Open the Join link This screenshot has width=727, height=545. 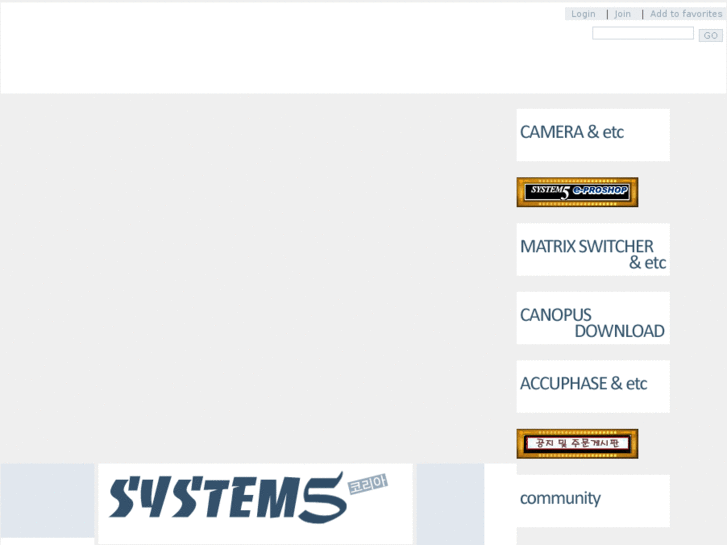coord(622,14)
